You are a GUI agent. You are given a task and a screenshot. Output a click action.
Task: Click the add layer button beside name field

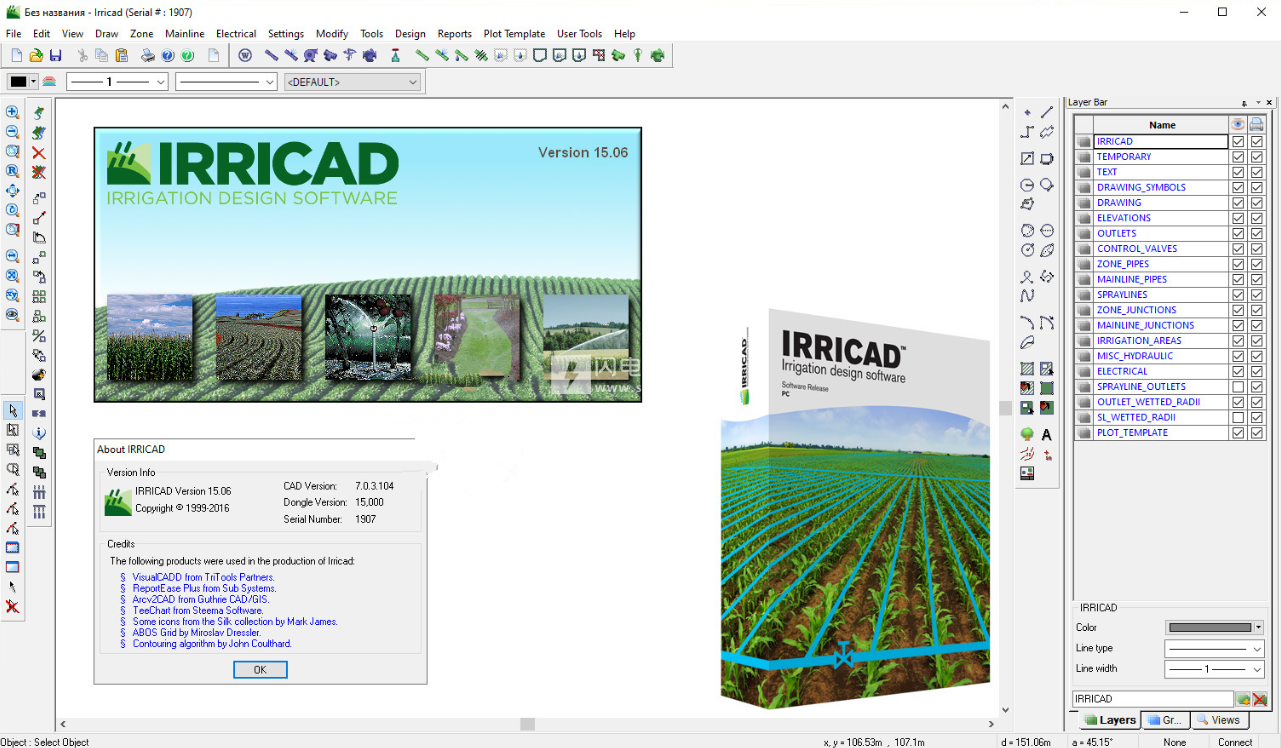click(1243, 700)
